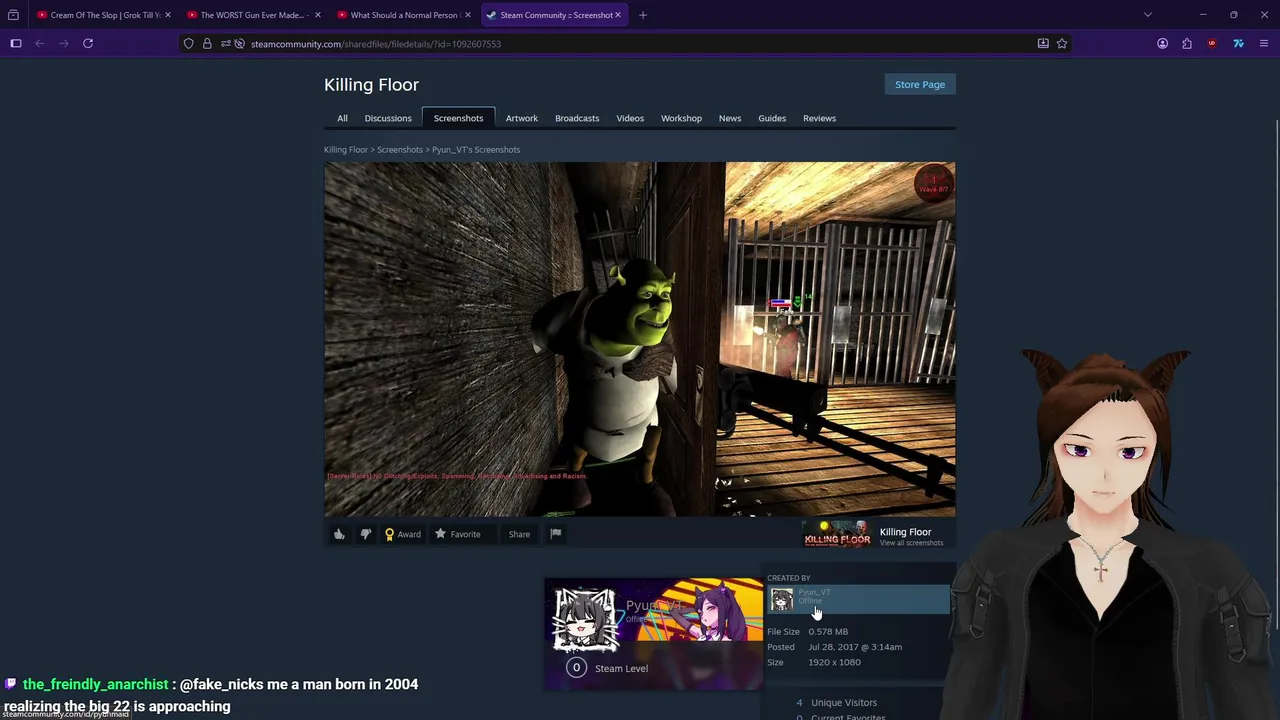Select the Discussions tab

coord(388,118)
